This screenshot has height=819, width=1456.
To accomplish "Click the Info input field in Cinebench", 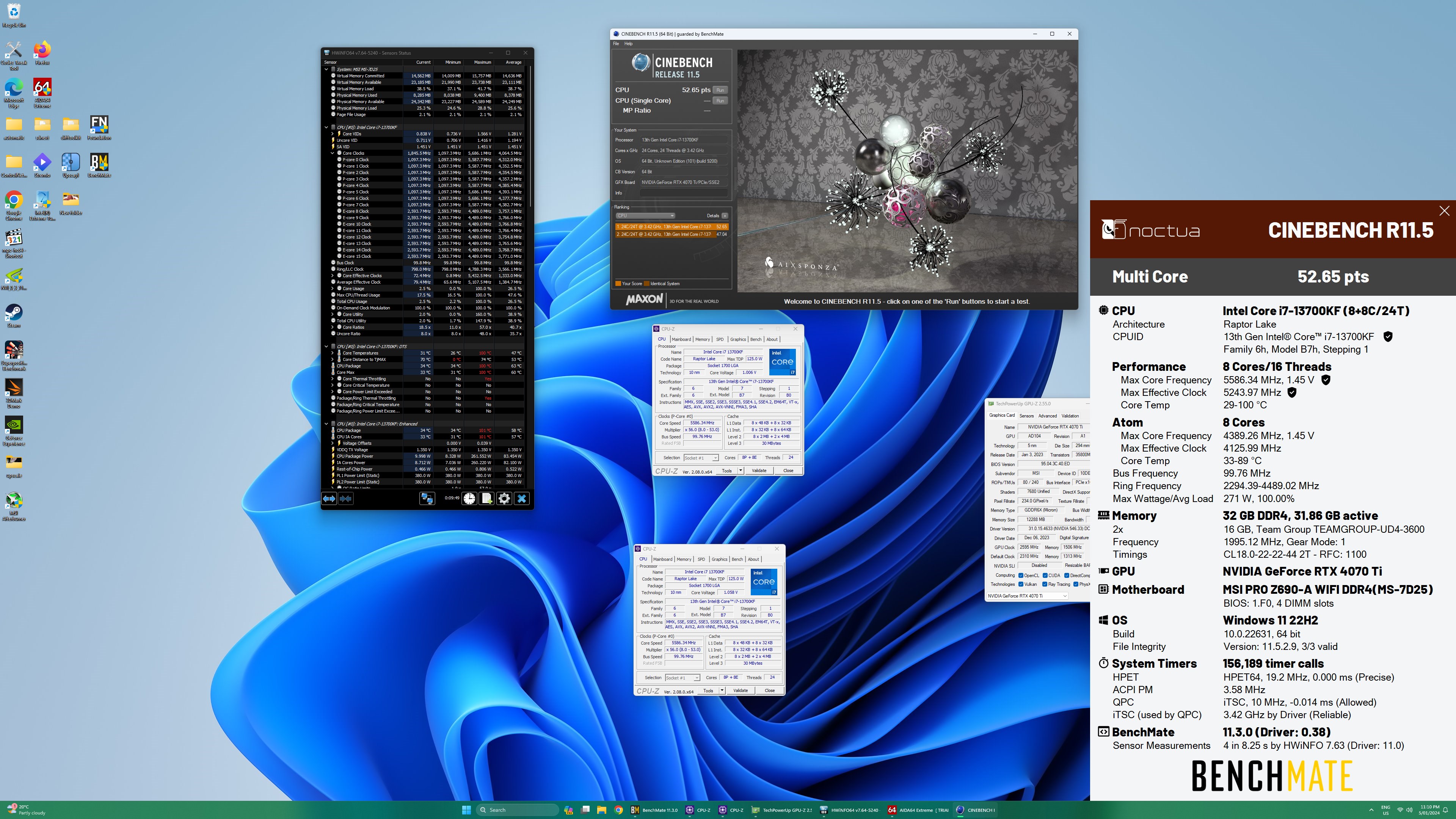I will point(683,193).
